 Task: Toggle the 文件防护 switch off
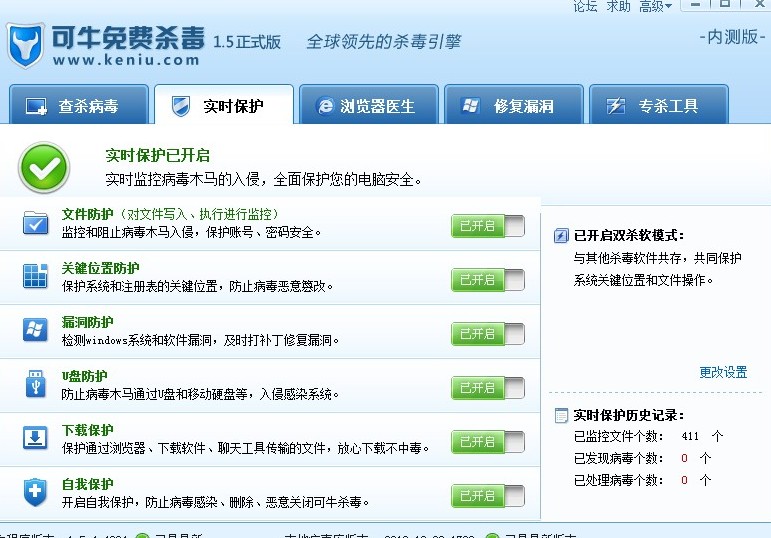[488, 226]
